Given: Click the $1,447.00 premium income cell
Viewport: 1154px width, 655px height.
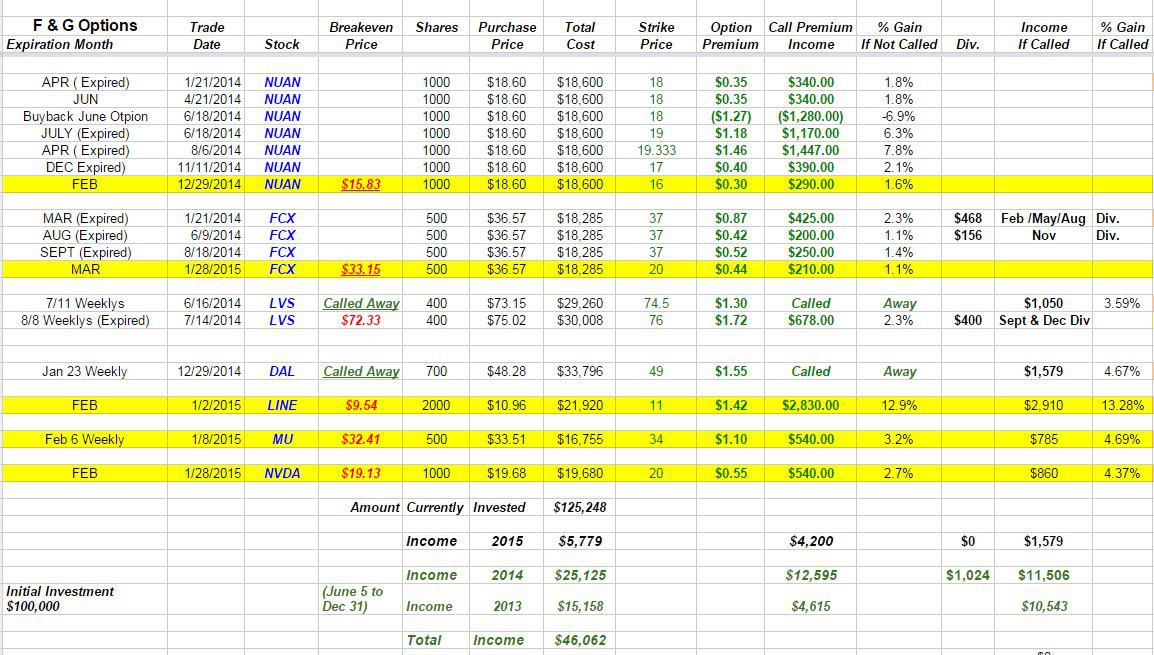Looking at the screenshot, I should pyautogui.click(x=810, y=150).
